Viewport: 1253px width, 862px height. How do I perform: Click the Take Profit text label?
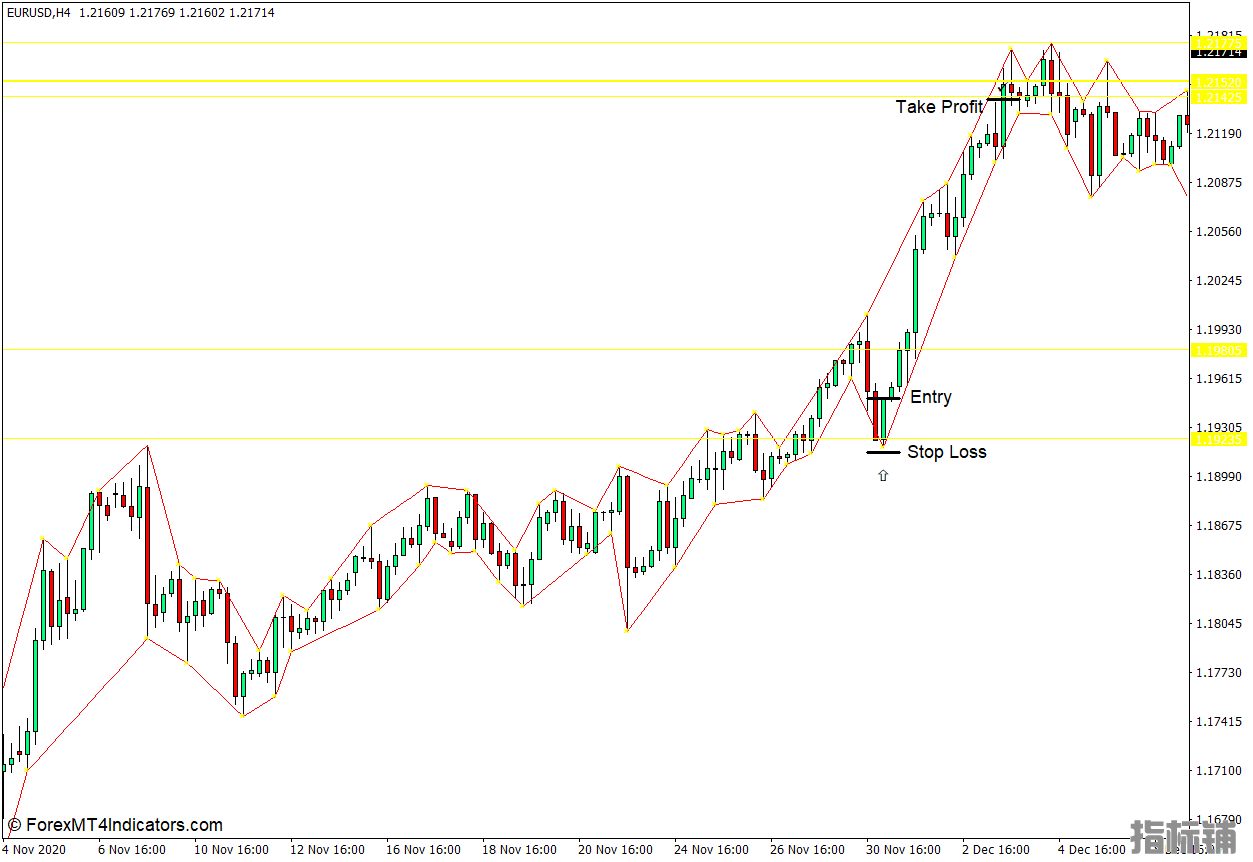tap(939, 107)
